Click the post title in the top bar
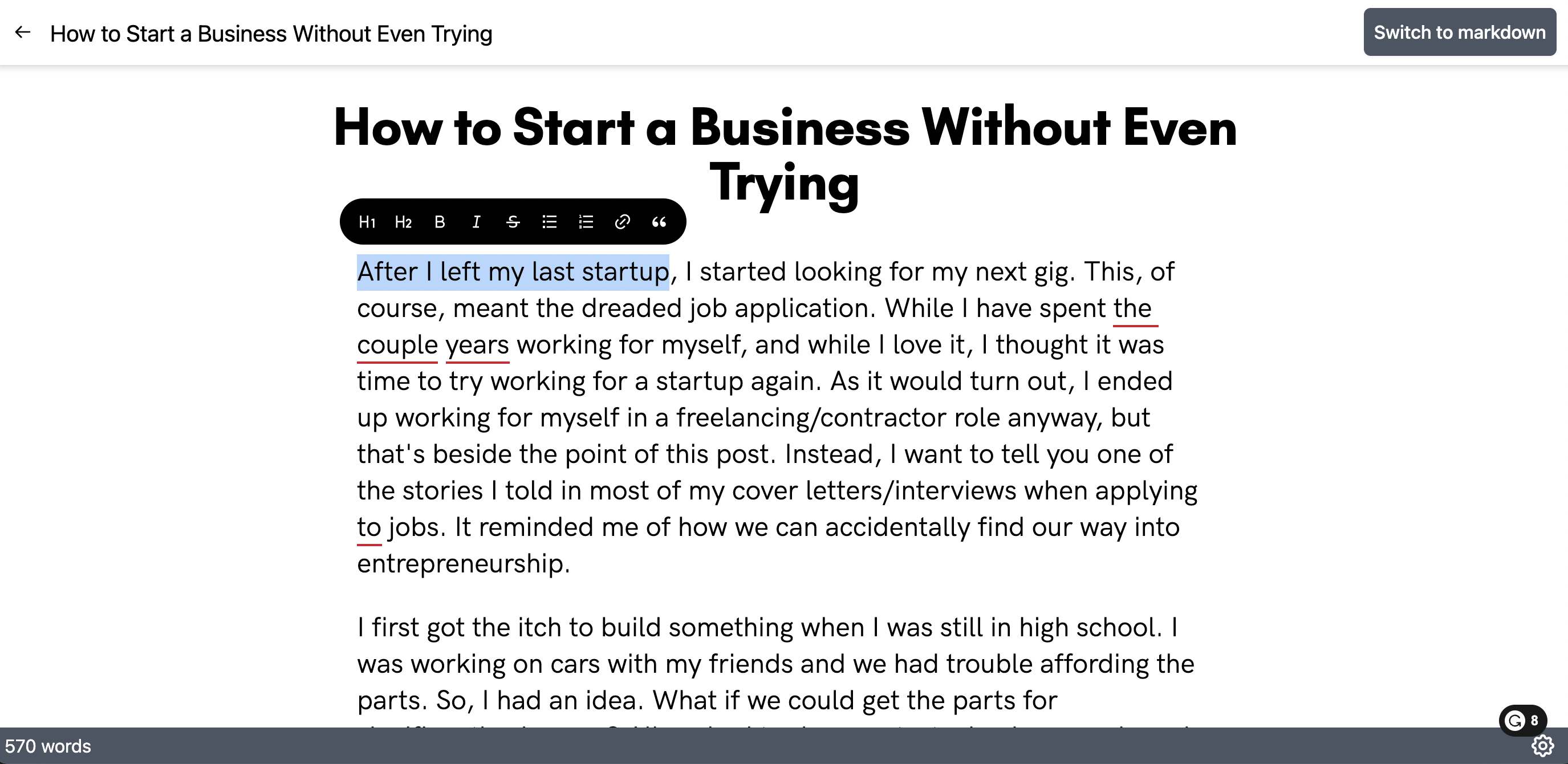The width and height of the screenshot is (1568, 764). [271, 34]
